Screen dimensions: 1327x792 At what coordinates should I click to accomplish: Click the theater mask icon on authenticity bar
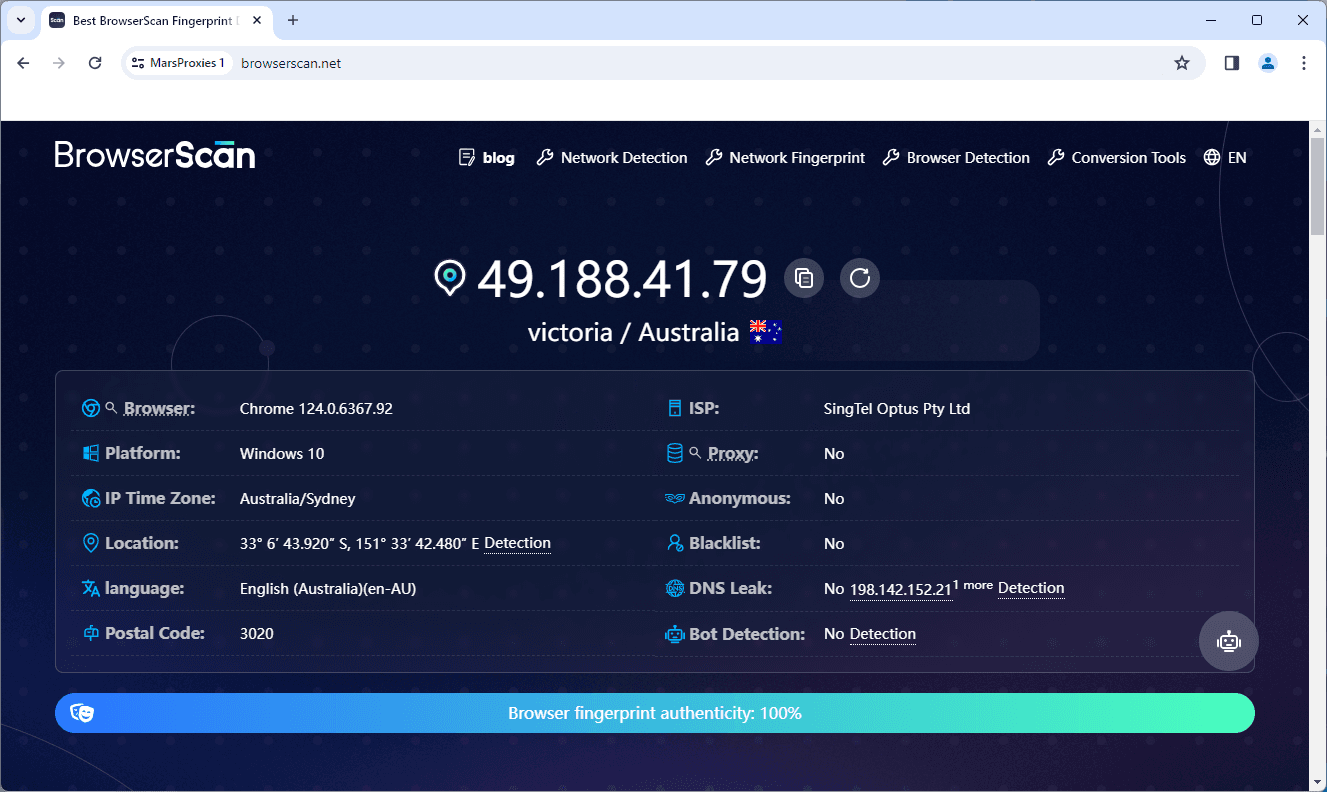[82, 713]
